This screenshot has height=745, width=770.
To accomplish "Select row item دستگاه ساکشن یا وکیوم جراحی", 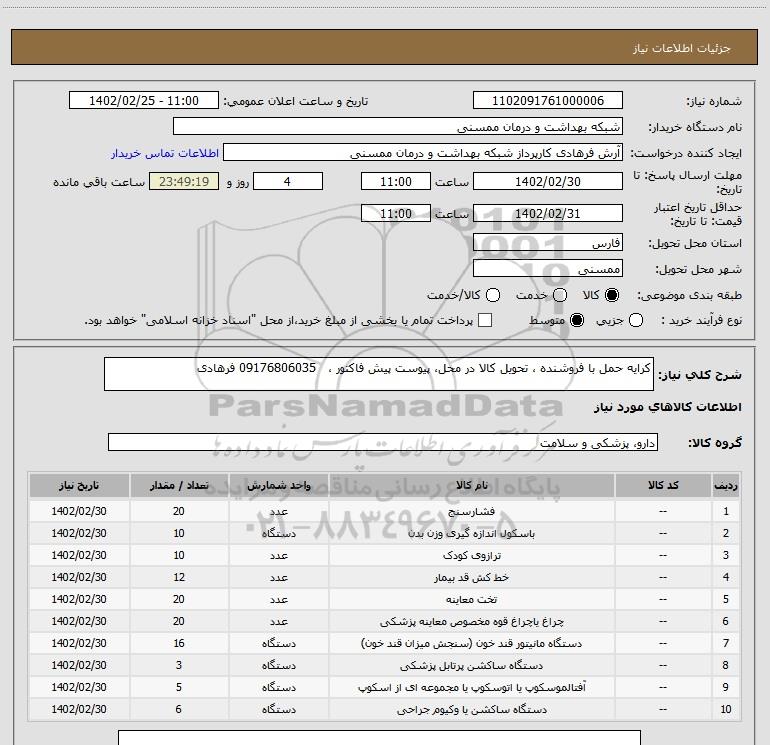I will 471,710.
